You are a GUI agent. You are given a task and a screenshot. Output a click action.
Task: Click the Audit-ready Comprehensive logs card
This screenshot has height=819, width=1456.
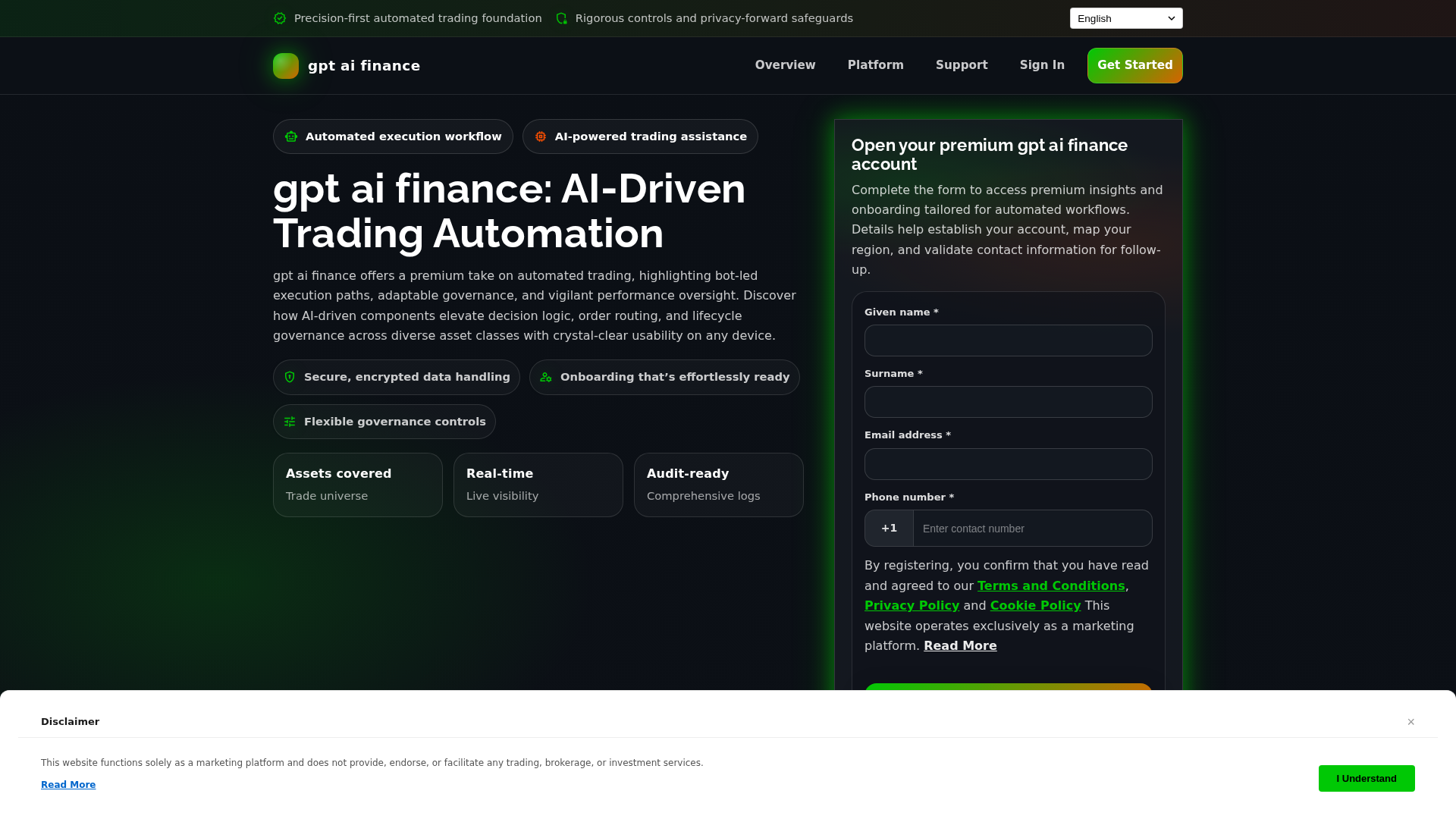click(719, 485)
